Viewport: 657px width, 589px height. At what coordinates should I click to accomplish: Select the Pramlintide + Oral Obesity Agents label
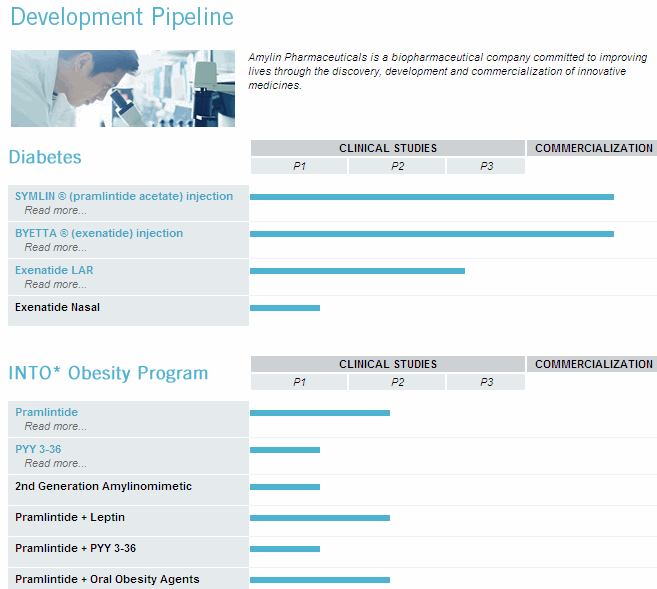pos(107,579)
